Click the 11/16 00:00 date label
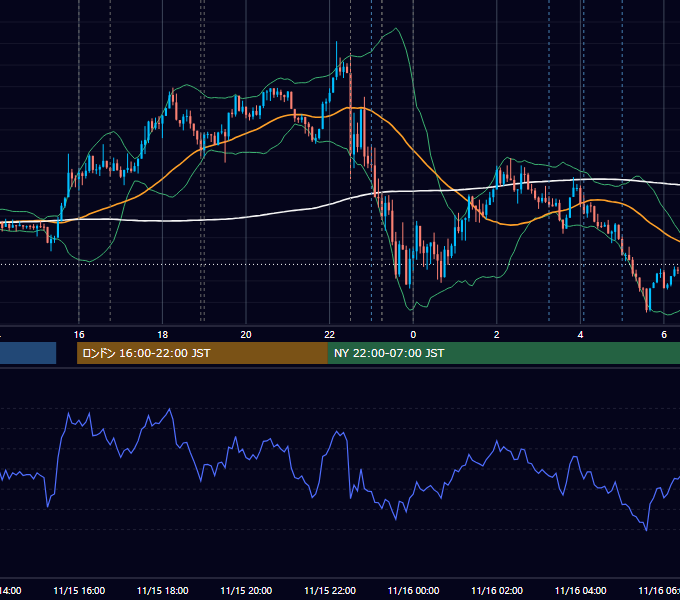Screen dimensions: 680x600 [x=413, y=590]
